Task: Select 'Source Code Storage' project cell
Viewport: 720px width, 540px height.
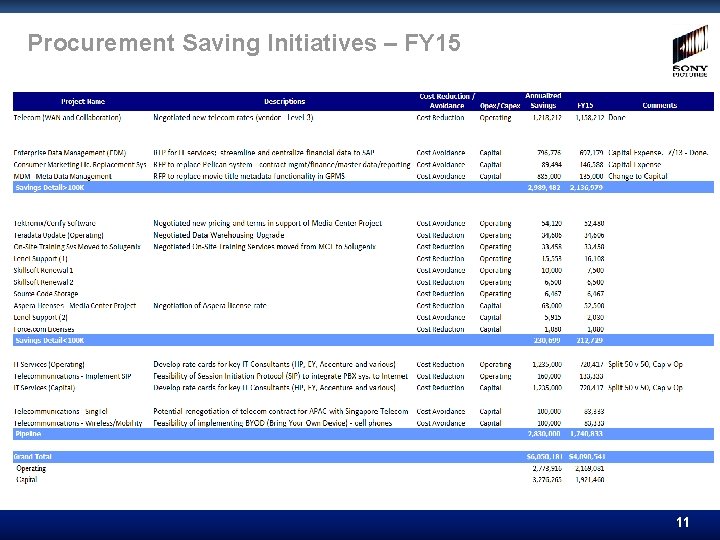Action: coord(46,293)
